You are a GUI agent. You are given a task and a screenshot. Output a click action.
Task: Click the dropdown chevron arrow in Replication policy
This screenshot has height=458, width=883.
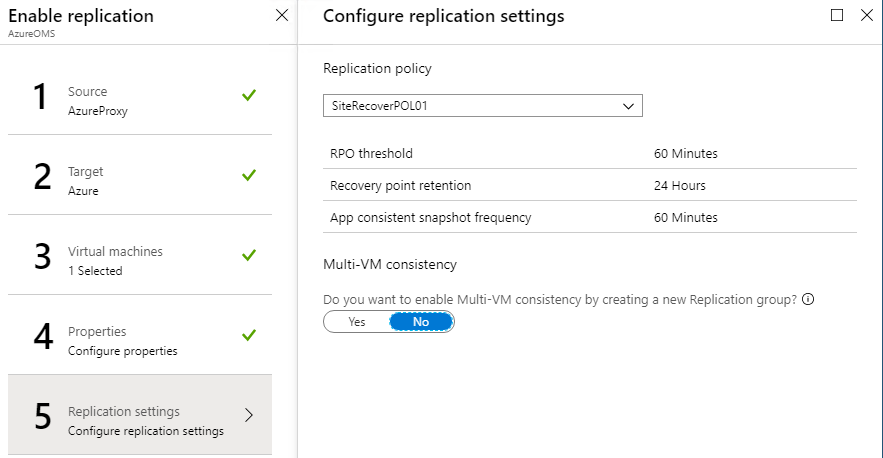click(628, 106)
